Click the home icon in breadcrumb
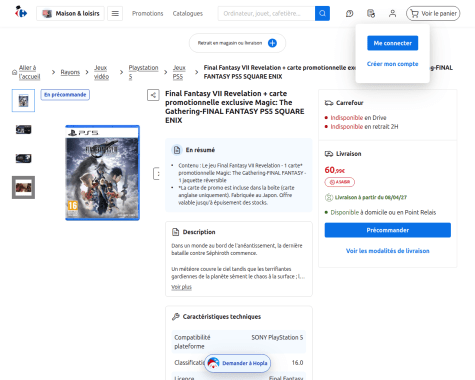The image size is (475, 380). (14, 72)
